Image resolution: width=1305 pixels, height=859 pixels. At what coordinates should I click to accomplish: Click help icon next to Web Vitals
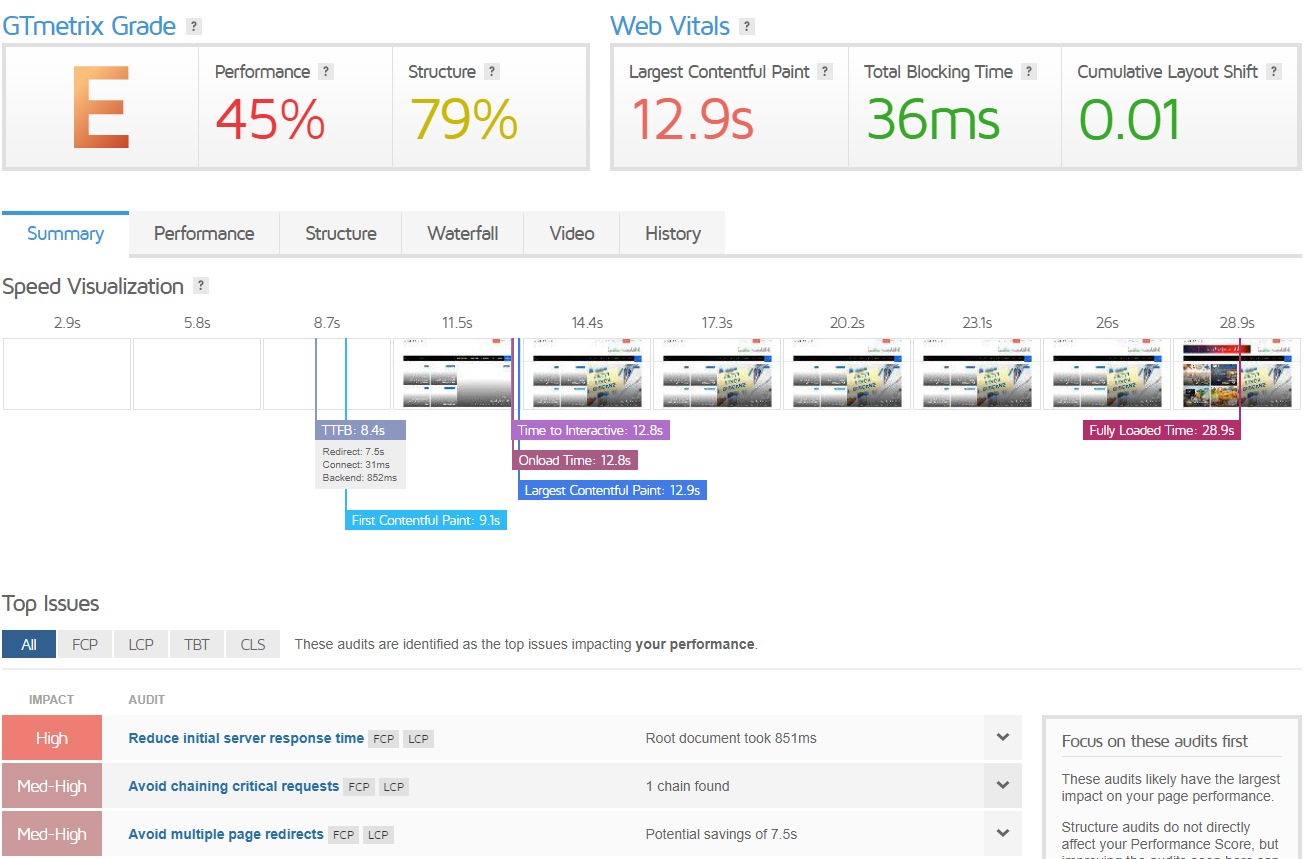(746, 27)
